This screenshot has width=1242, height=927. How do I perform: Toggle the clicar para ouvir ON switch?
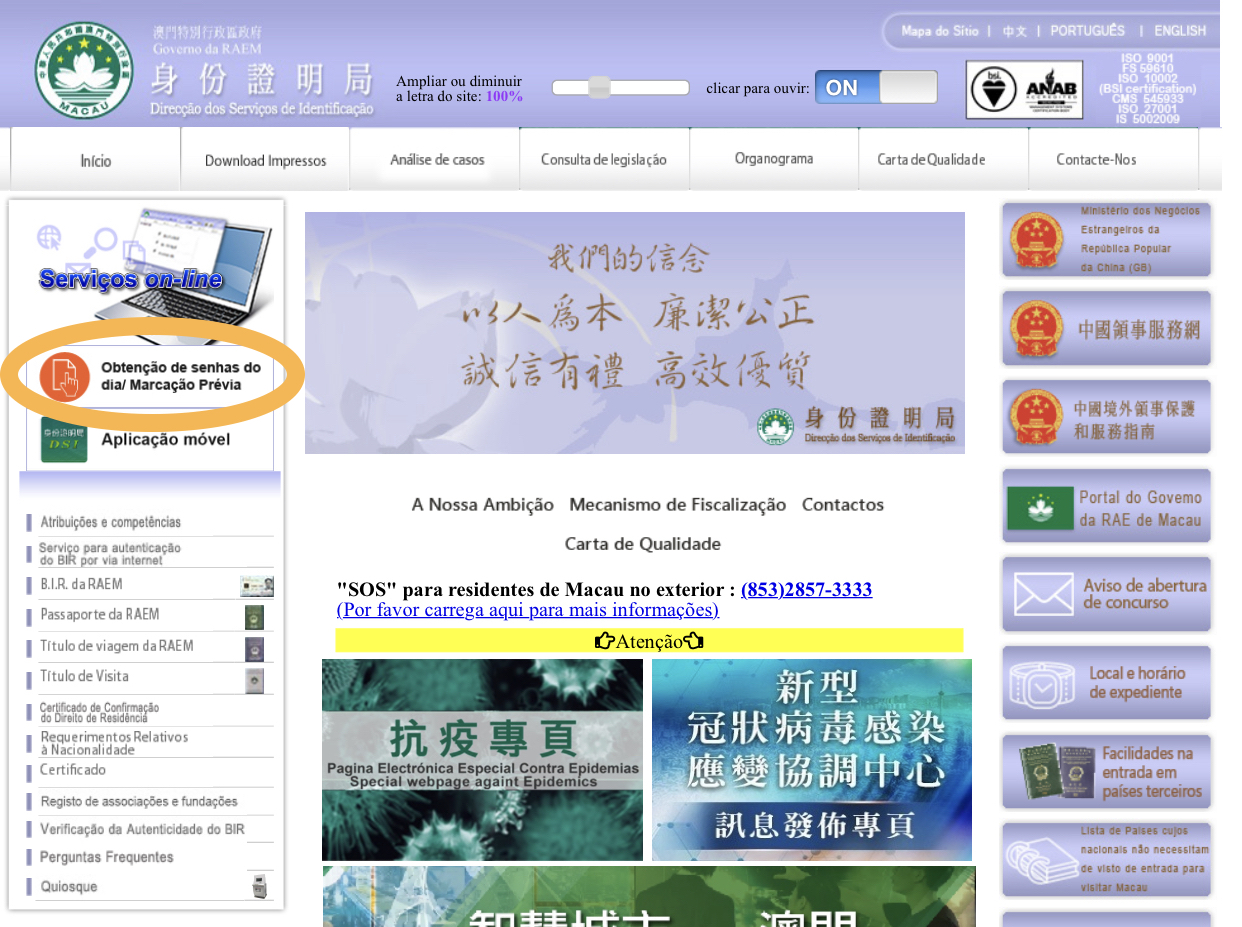[875, 88]
